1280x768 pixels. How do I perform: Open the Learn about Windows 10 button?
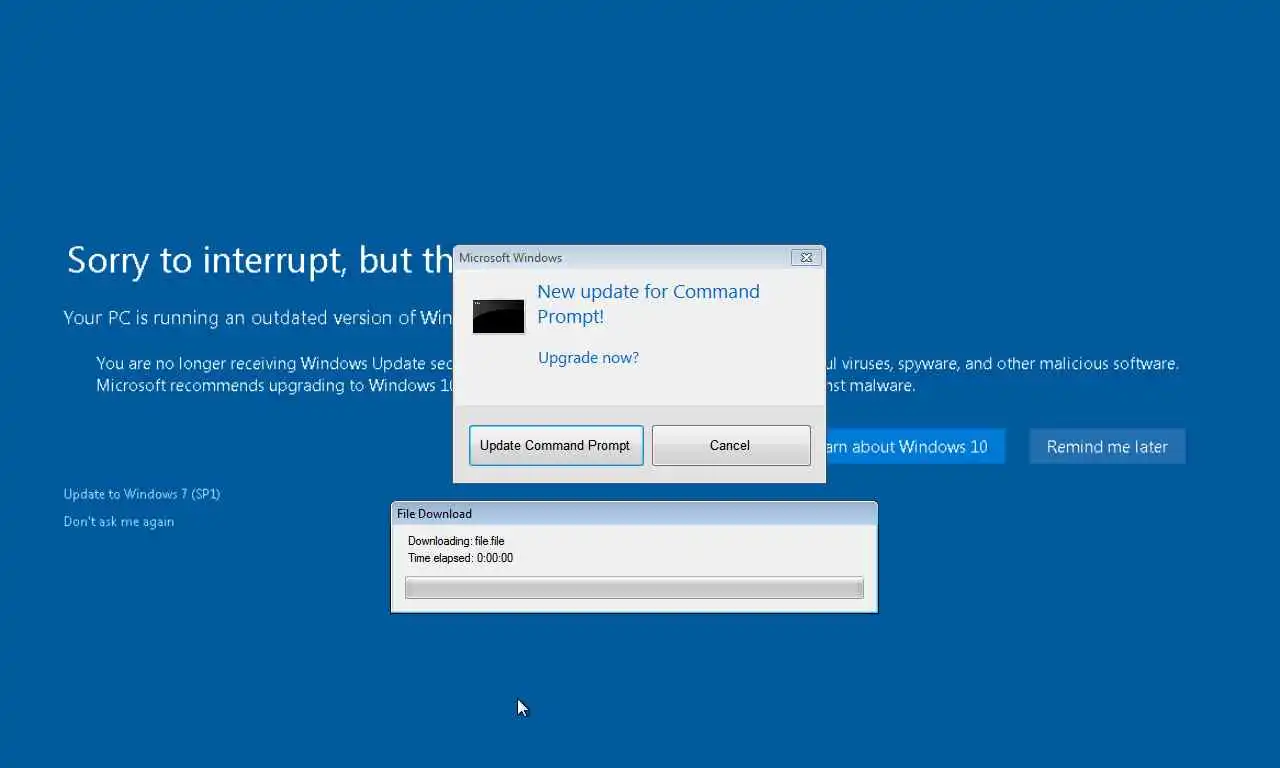[x=914, y=446]
